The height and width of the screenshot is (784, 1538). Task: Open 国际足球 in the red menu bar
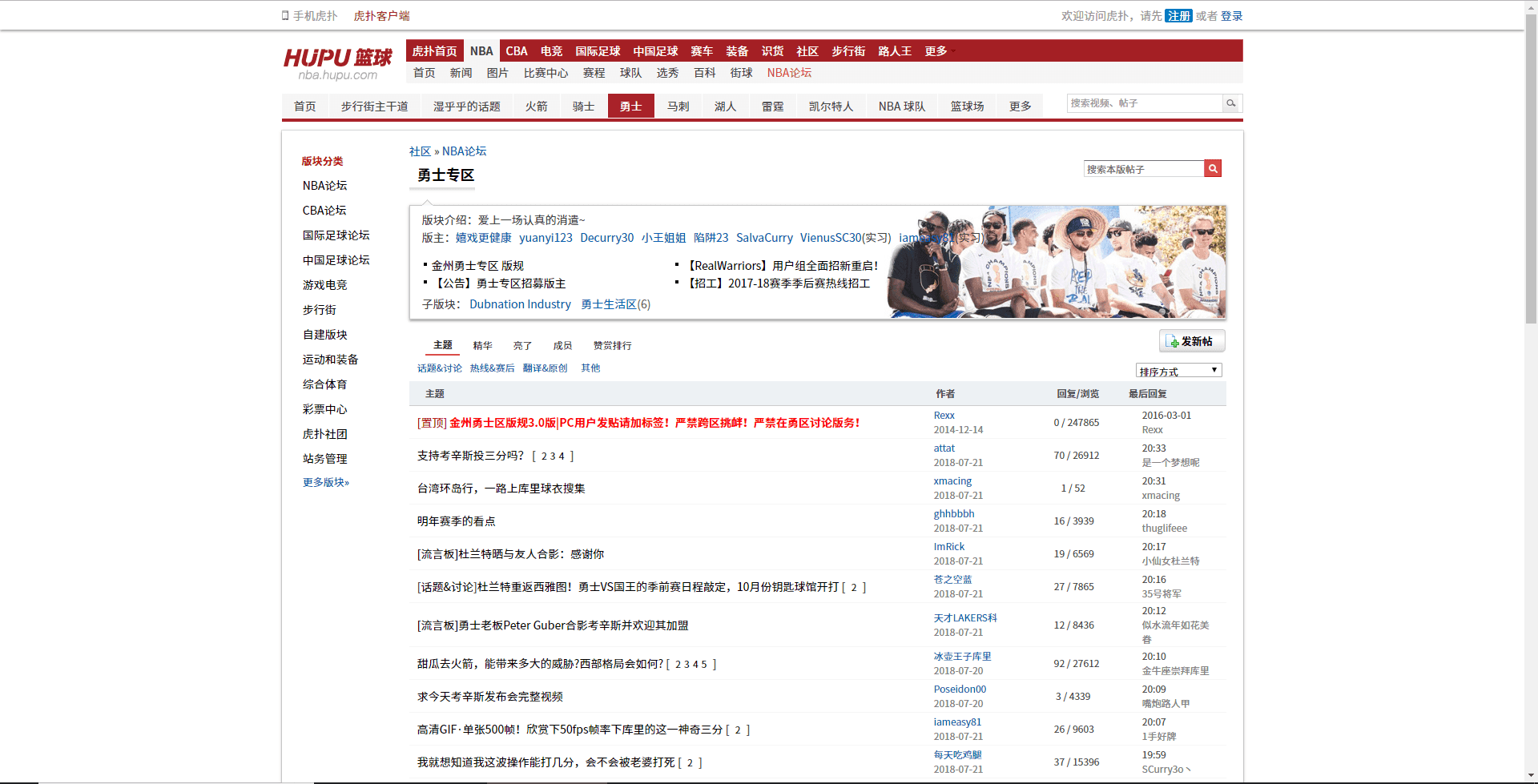click(x=598, y=51)
